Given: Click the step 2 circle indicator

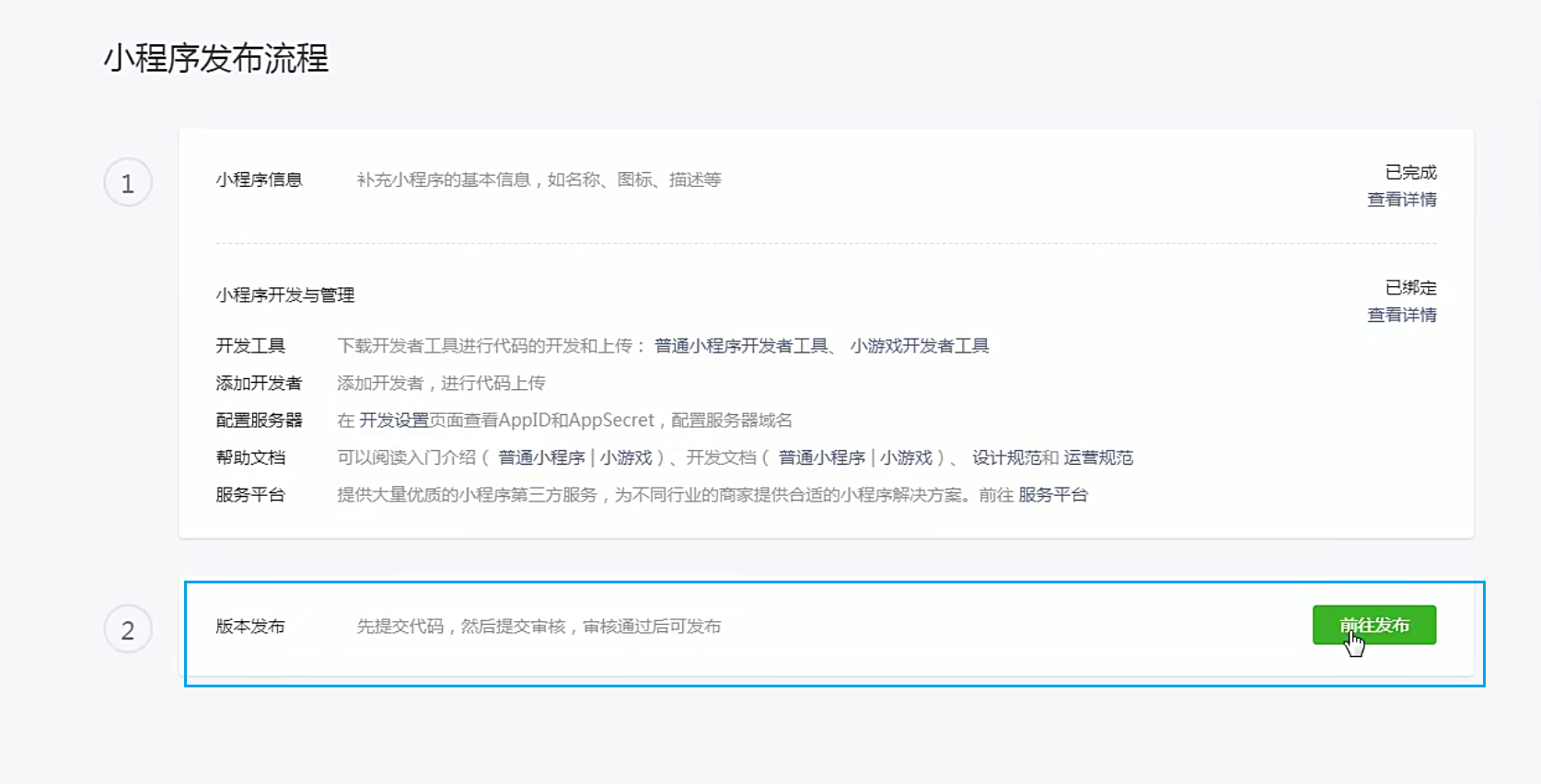Looking at the screenshot, I should (x=128, y=629).
